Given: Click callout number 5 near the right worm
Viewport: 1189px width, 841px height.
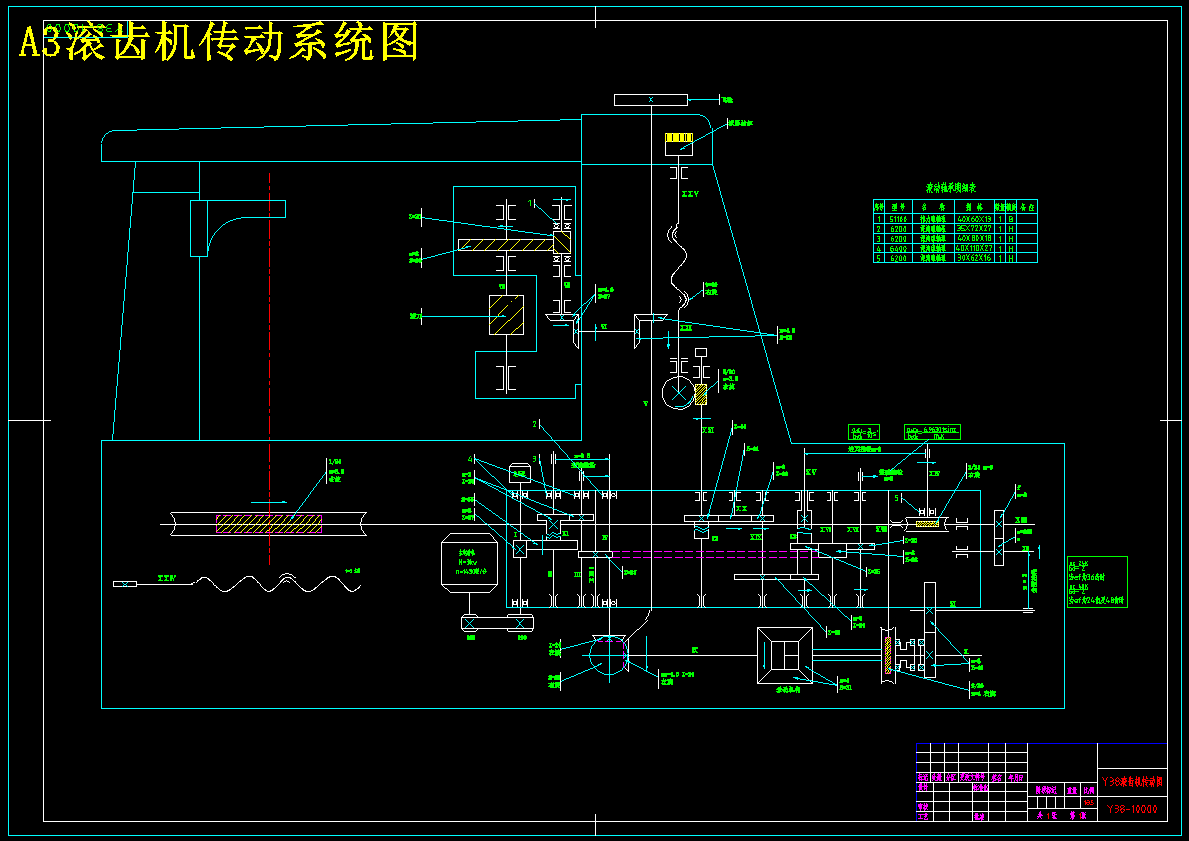Looking at the screenshot, I should (x=896, y=498).
